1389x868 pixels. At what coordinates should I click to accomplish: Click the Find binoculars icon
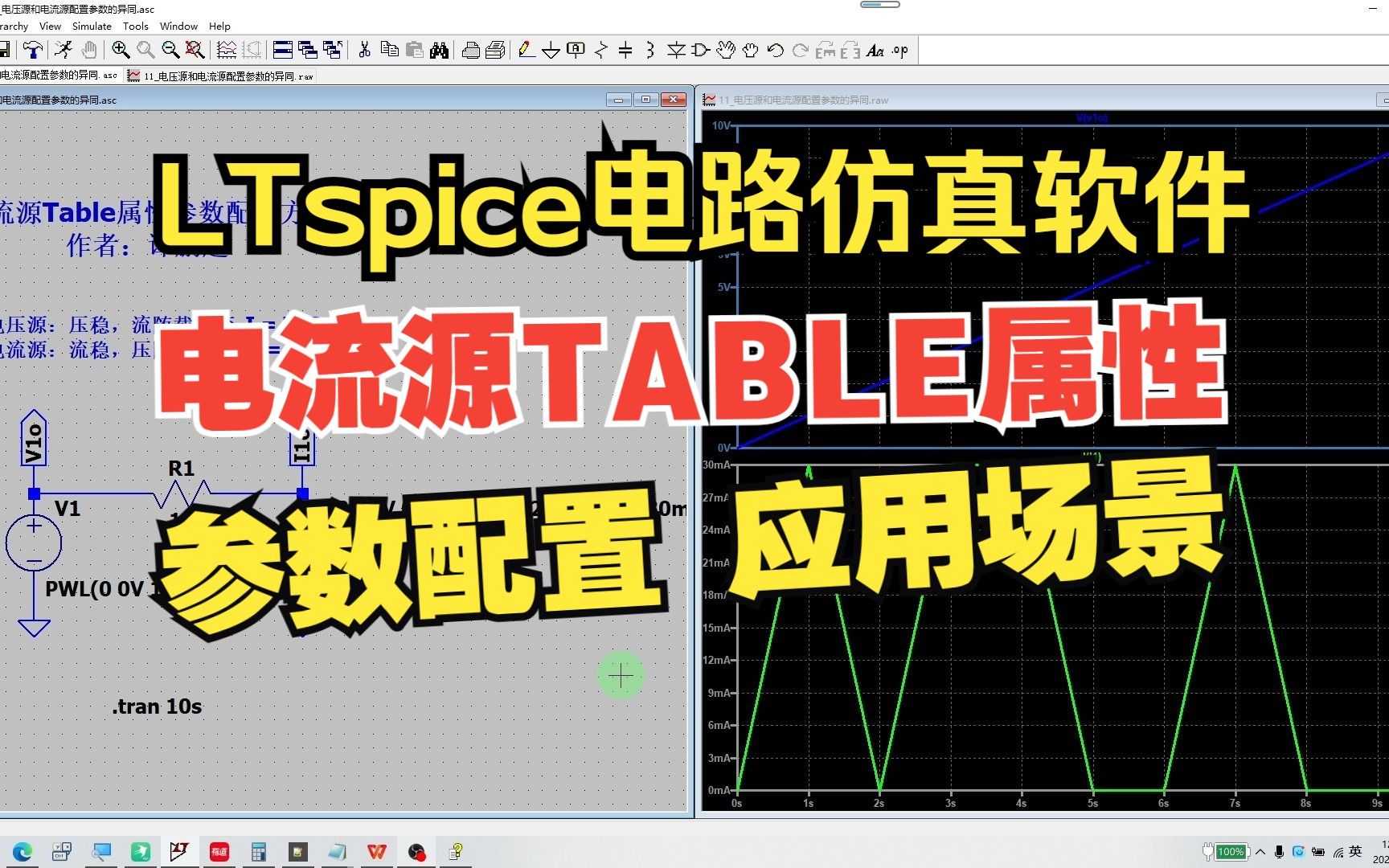click(439, 51)
